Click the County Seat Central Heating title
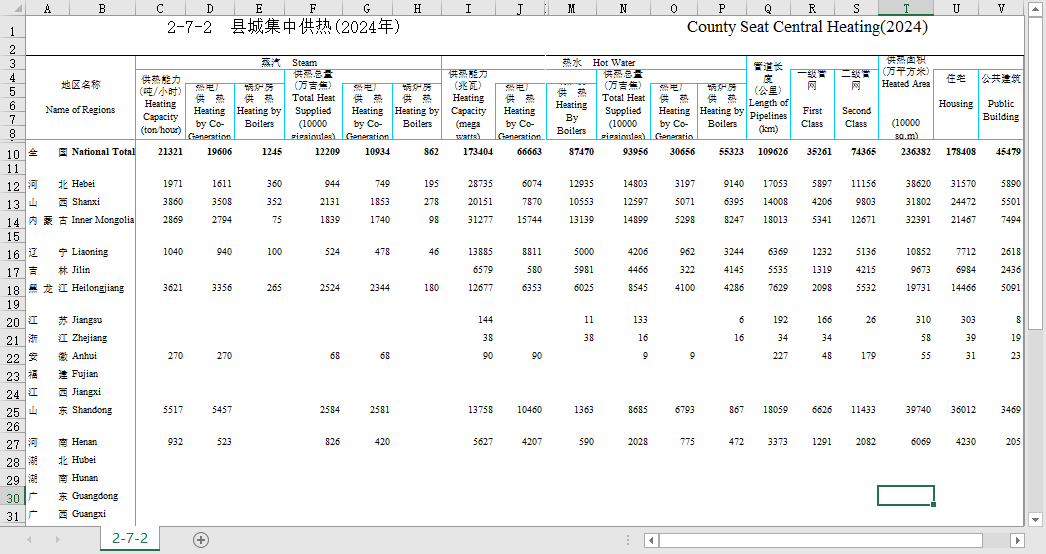Image resolution: width=1046 pixels, height=554 pixels. click(806, 27)
